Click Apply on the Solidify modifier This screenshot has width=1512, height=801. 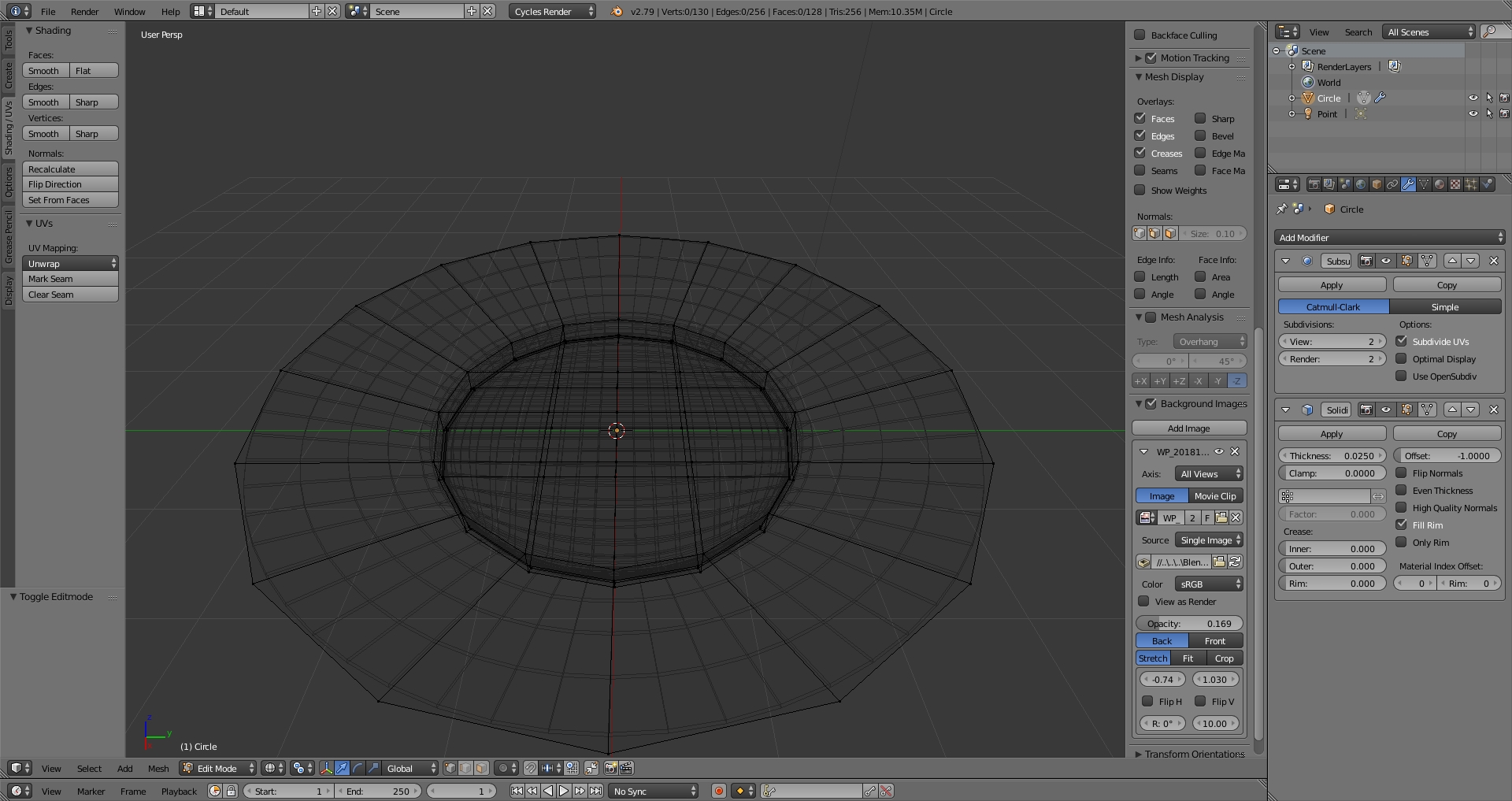click(x=1332, y=434)
